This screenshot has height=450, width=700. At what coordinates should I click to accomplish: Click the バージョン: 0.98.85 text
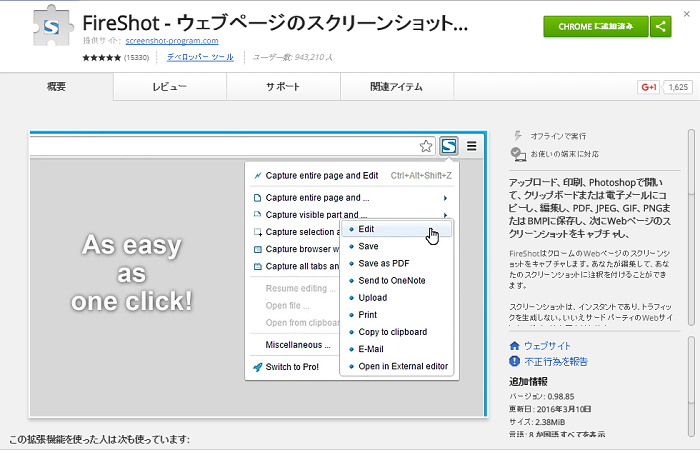[542, 396]
